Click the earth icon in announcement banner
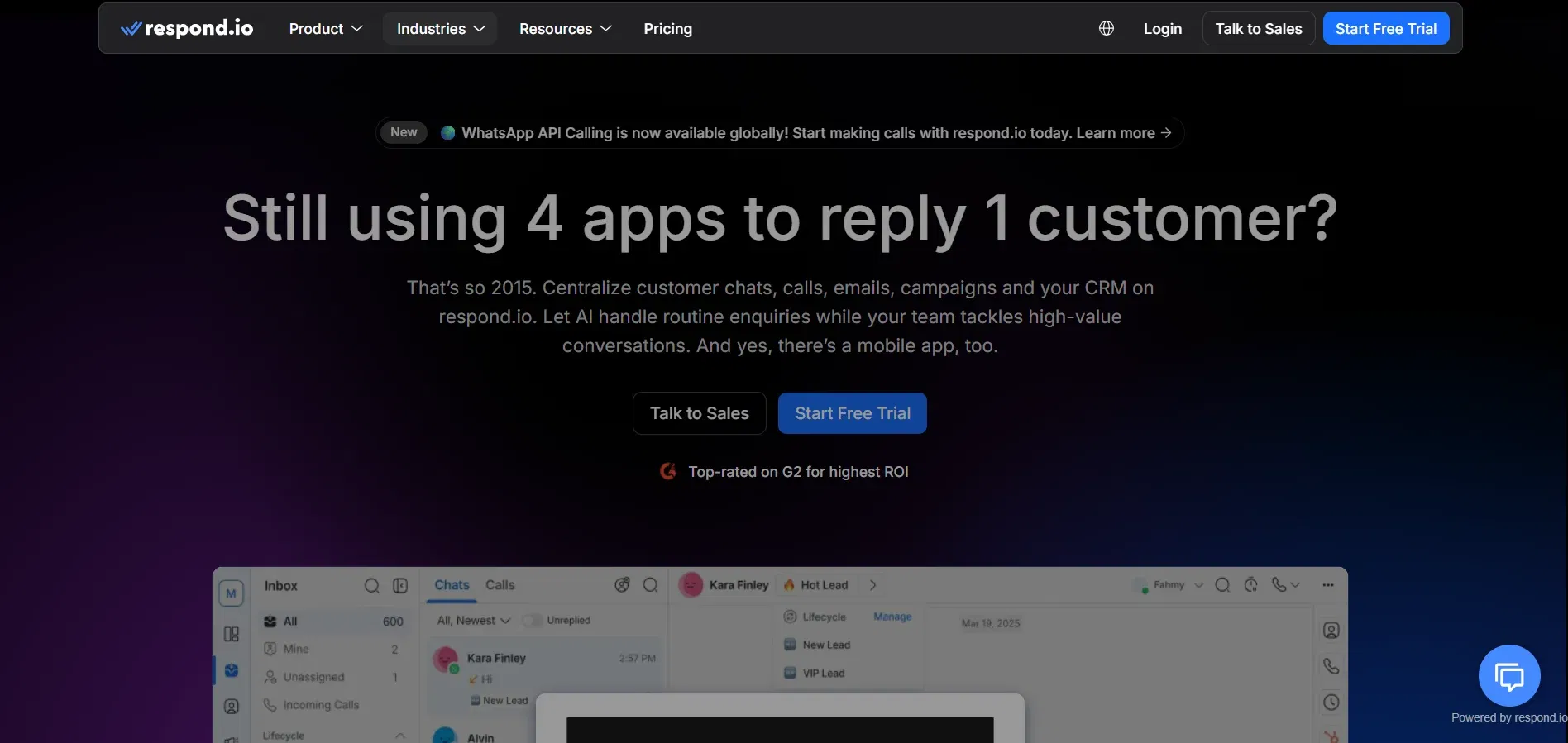 coord(448,132)
